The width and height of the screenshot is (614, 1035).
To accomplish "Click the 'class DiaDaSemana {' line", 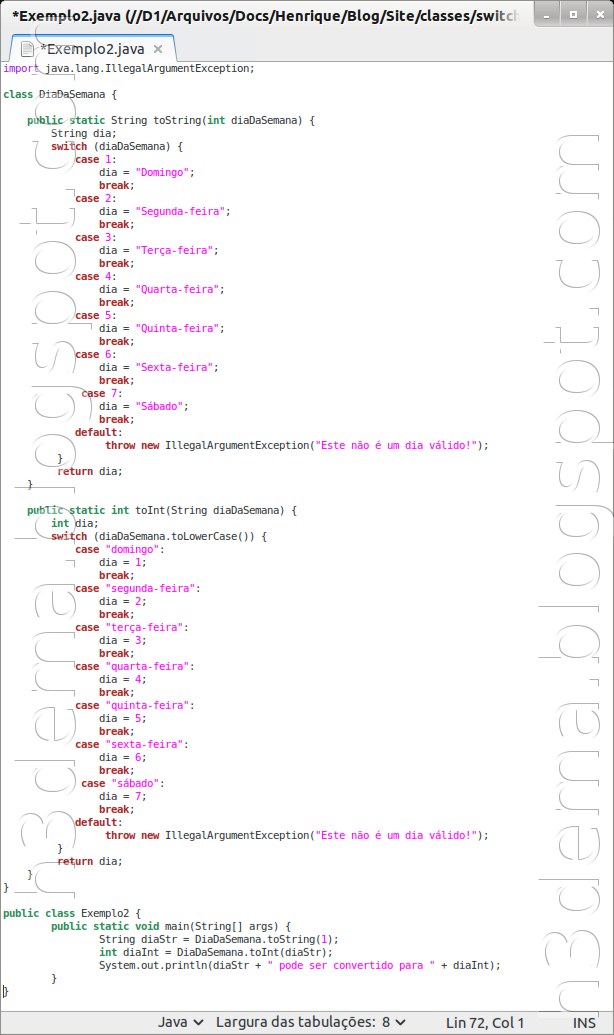I will (x=60, y=94).
